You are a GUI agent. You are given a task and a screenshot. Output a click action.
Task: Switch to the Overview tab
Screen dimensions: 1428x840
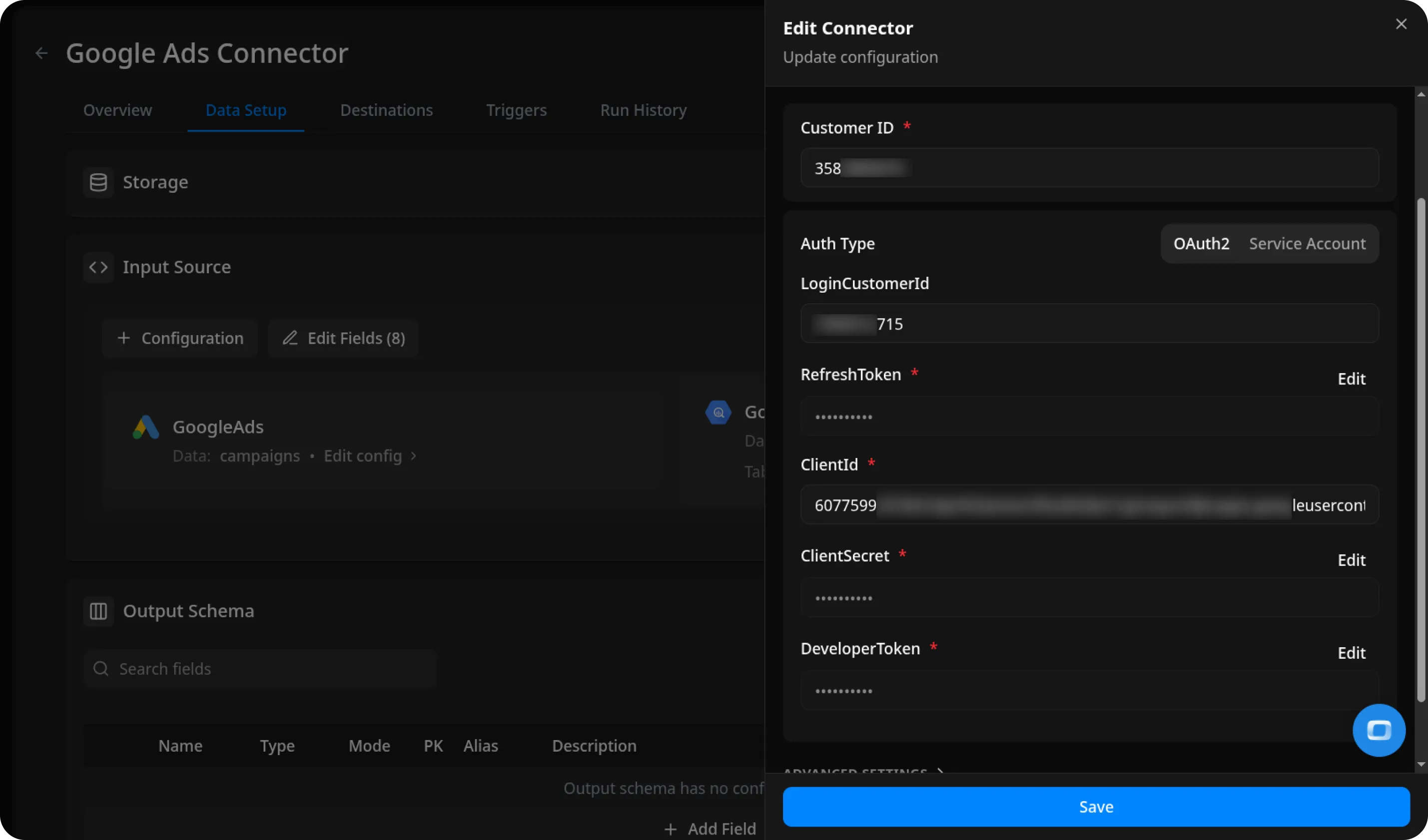[117, 110]
